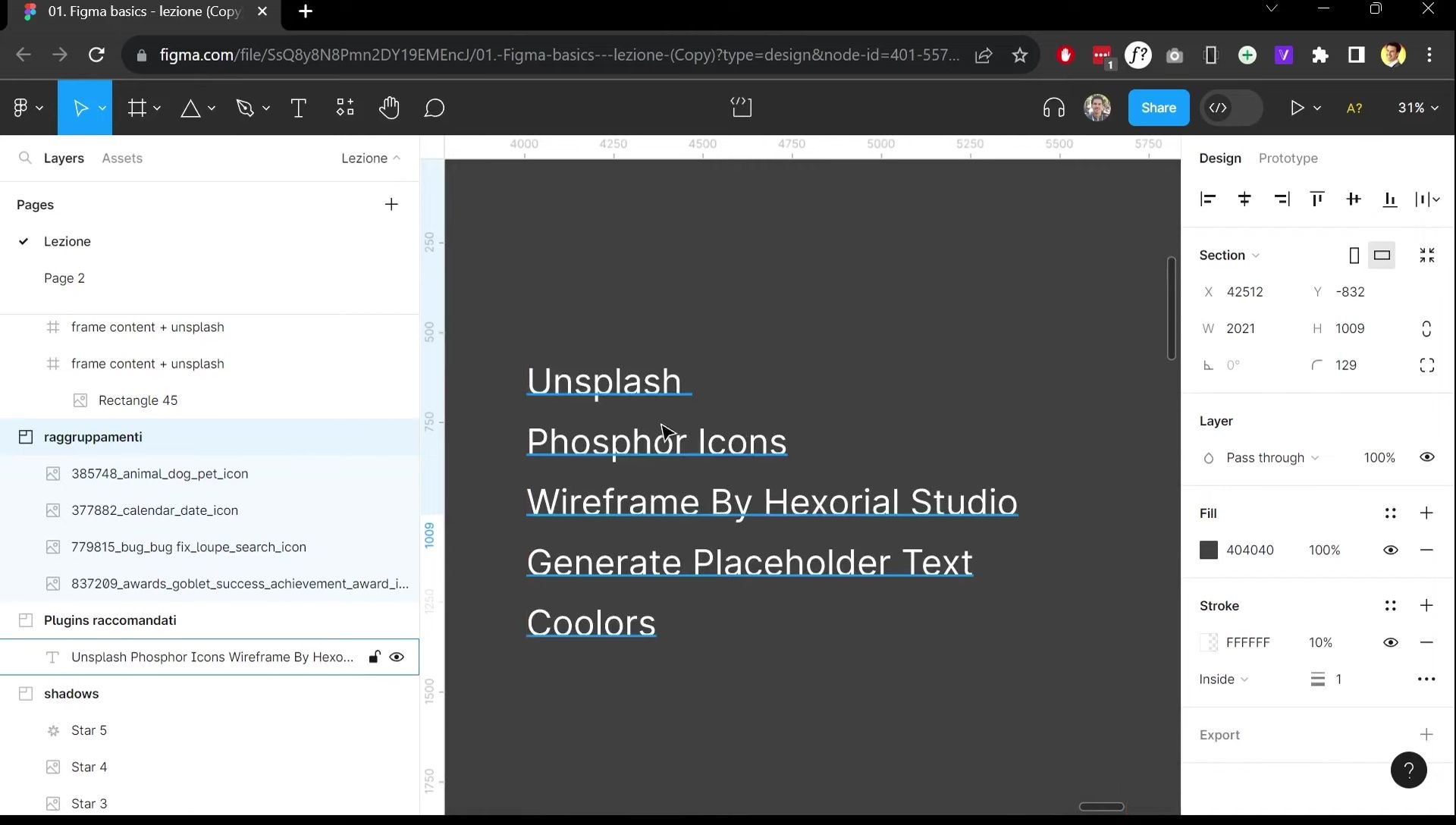Open missing fonts A? indicator
This screenshot has height=825, width=1456.
[x=1354, y=108]
